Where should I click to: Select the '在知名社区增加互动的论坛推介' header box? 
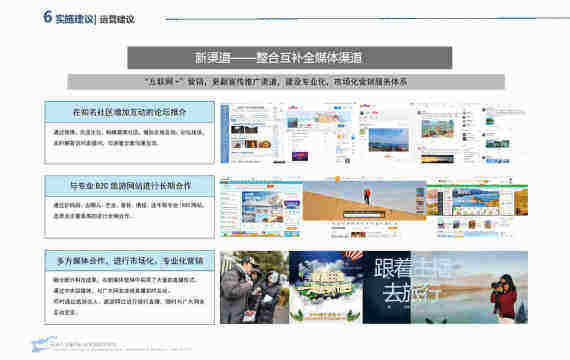pos(129,112)
